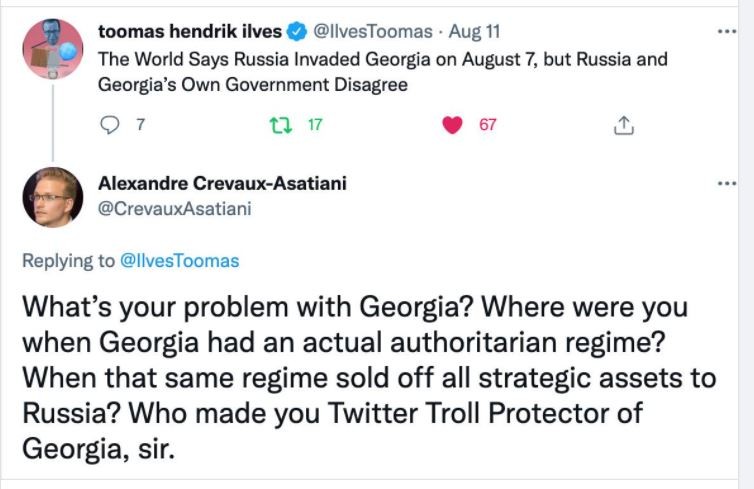Click the 'Alexandre Crevaux-Asatiani' display name
This screenshot has height=489, width=754.
(223, 184)
